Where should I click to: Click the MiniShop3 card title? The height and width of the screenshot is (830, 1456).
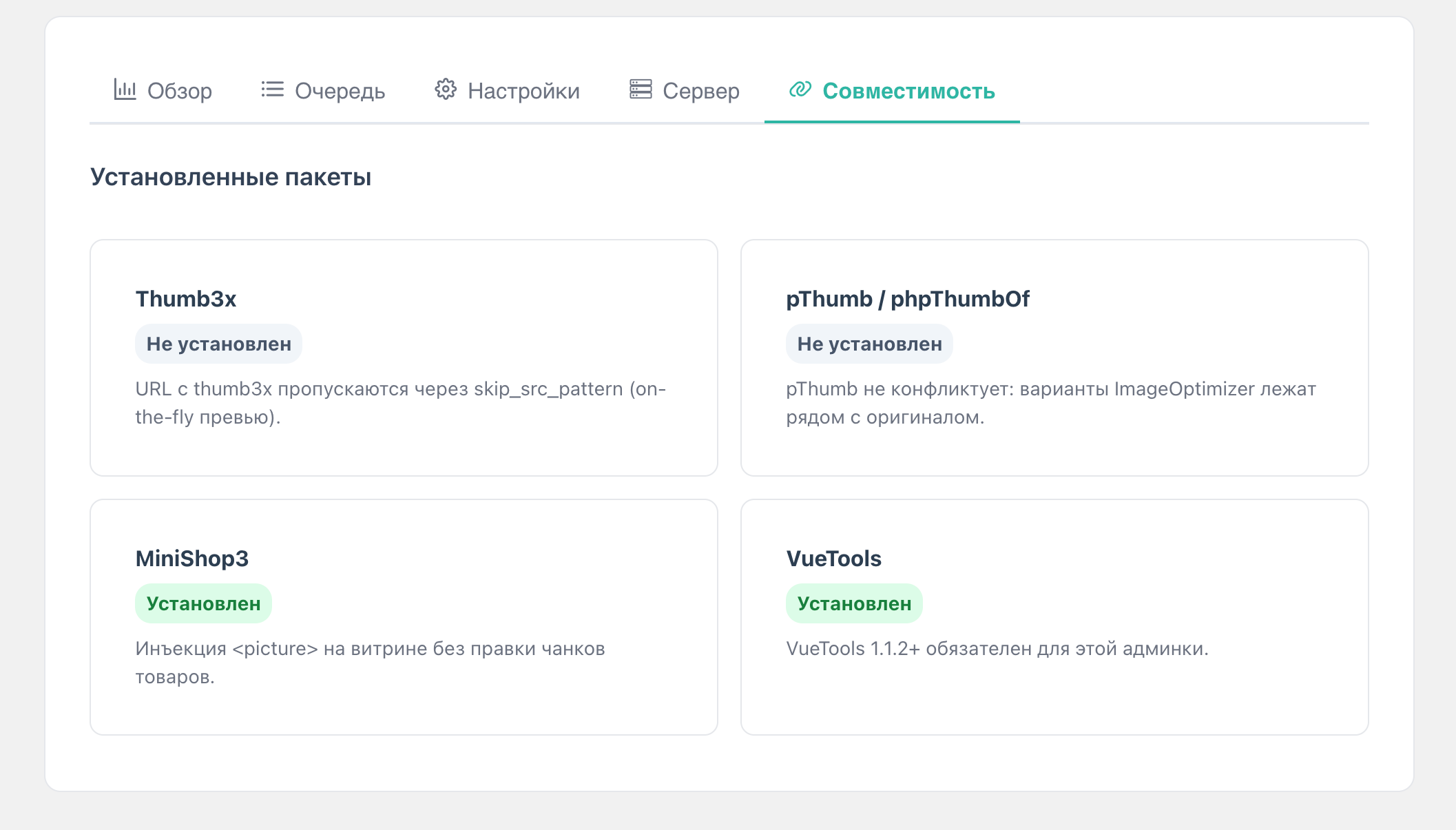click(192, 559)
